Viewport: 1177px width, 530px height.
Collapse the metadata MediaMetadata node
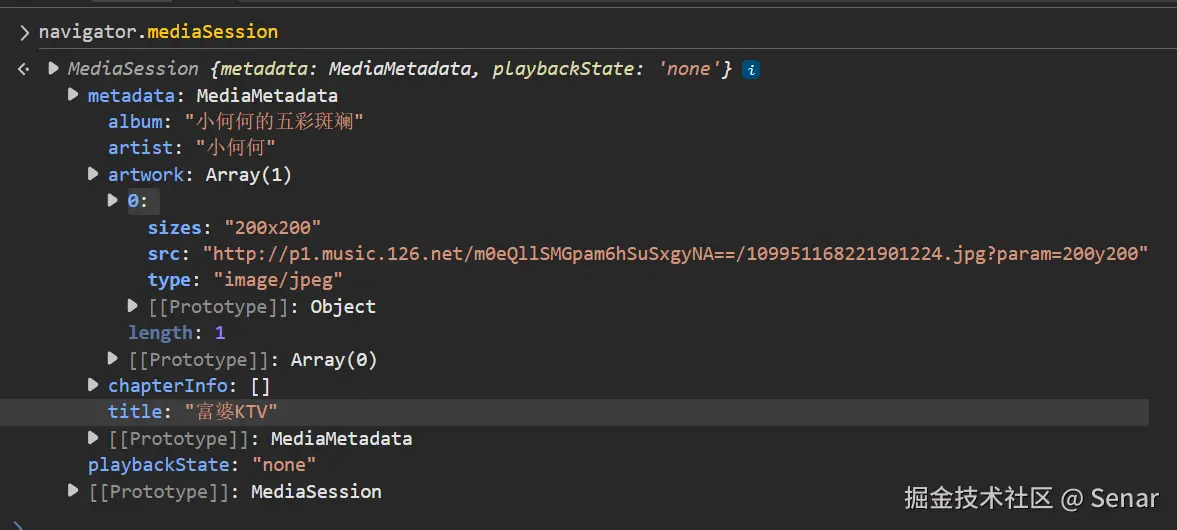click(73, 95)
